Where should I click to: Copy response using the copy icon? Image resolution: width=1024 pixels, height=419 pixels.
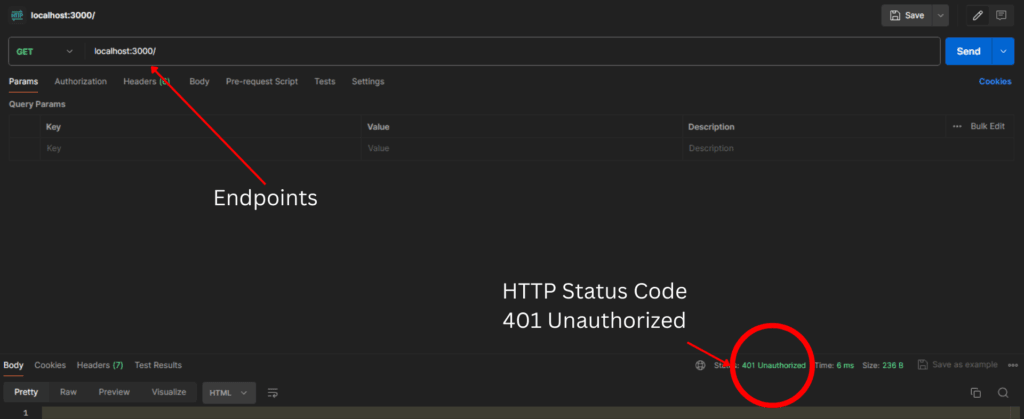(975, 393)
